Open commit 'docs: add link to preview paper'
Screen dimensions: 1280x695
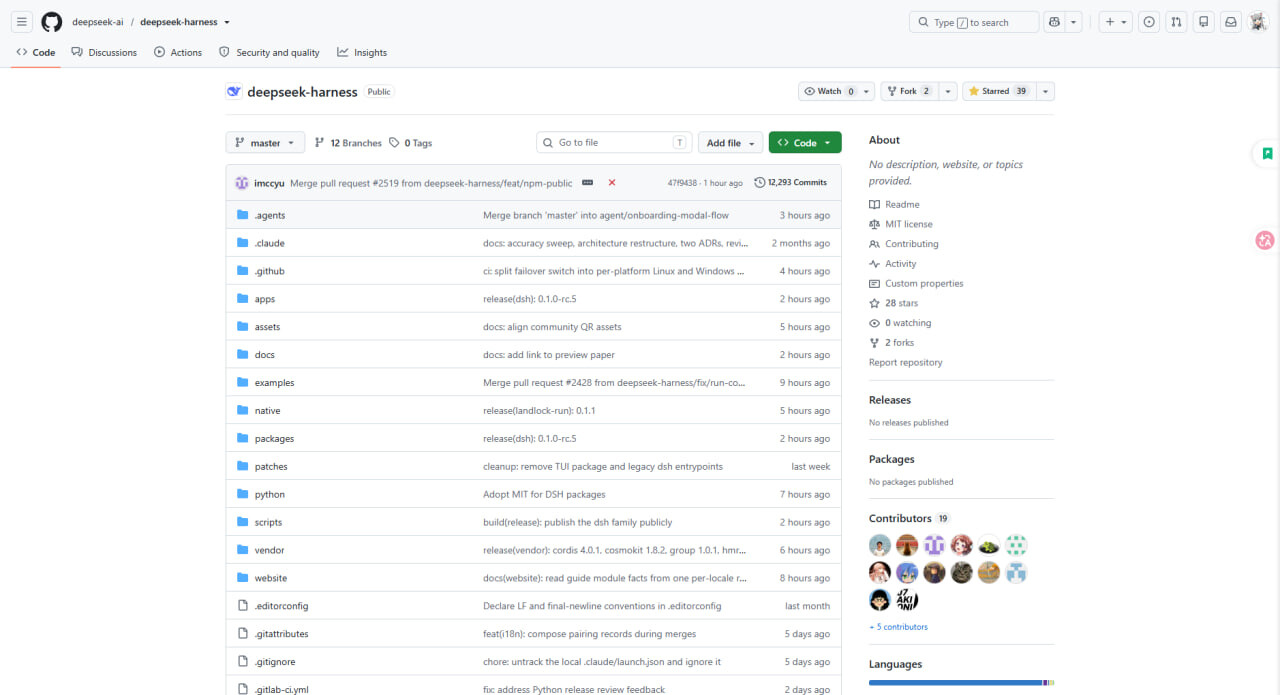point(549,355)
